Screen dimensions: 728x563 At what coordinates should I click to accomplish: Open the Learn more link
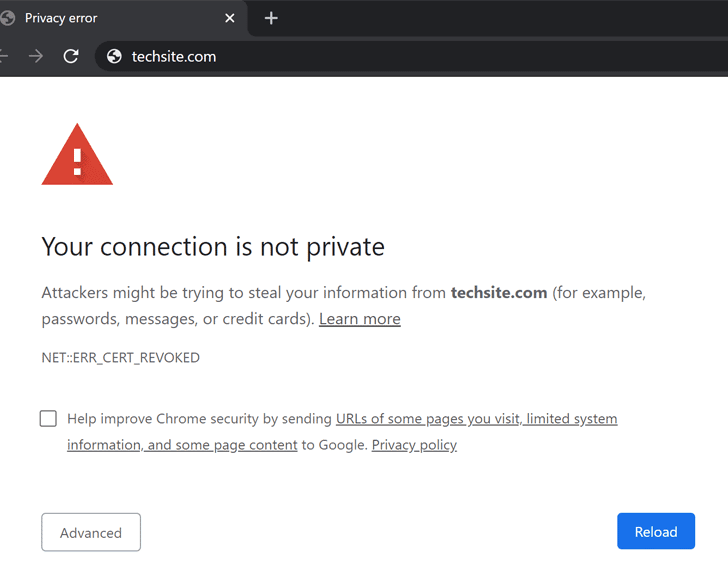[359, 319]
